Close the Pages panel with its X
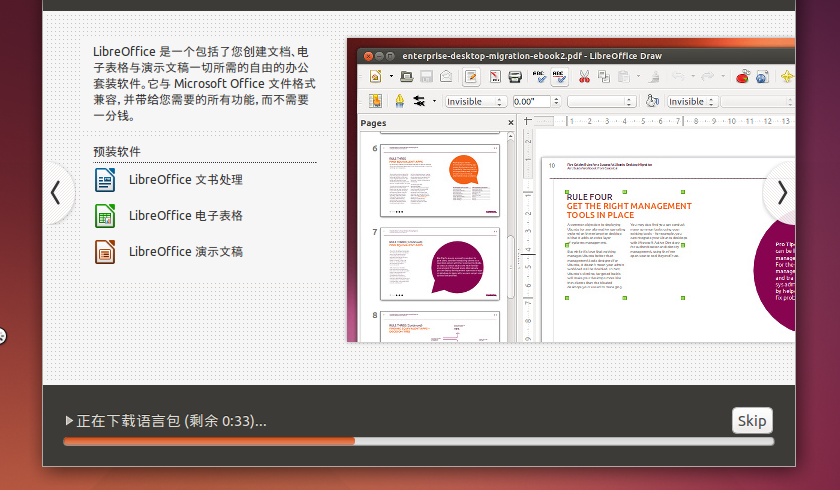 tap(511, 123)
